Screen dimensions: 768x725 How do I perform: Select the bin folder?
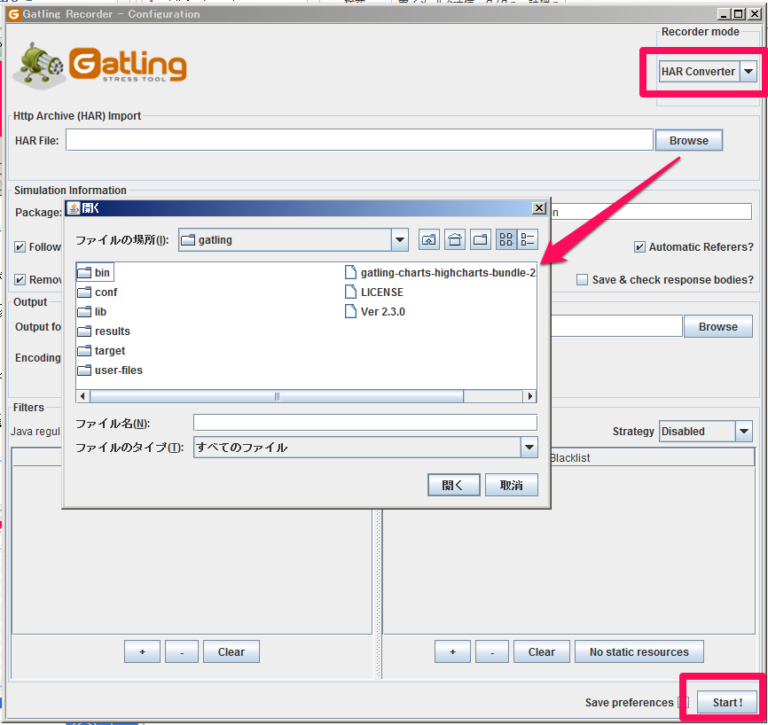pos(102,273)
